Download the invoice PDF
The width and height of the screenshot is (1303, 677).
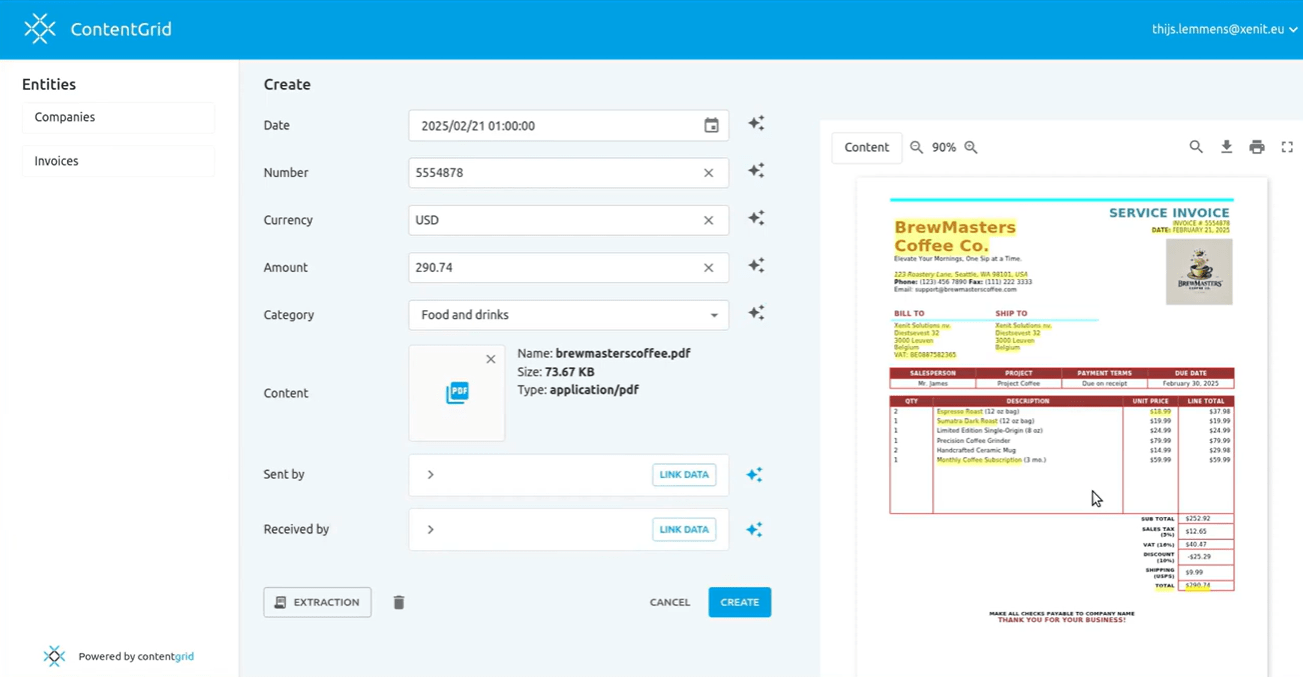click(1226, 147)
